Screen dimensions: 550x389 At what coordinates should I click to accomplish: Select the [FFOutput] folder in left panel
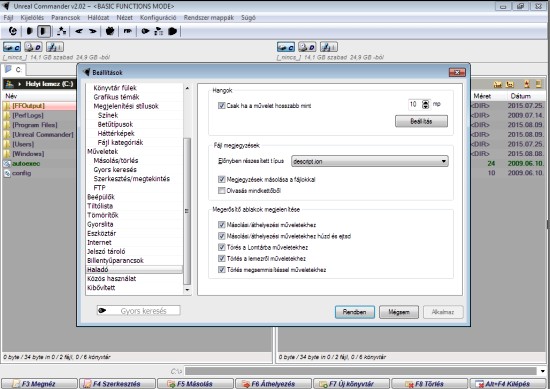click(39, 106)
